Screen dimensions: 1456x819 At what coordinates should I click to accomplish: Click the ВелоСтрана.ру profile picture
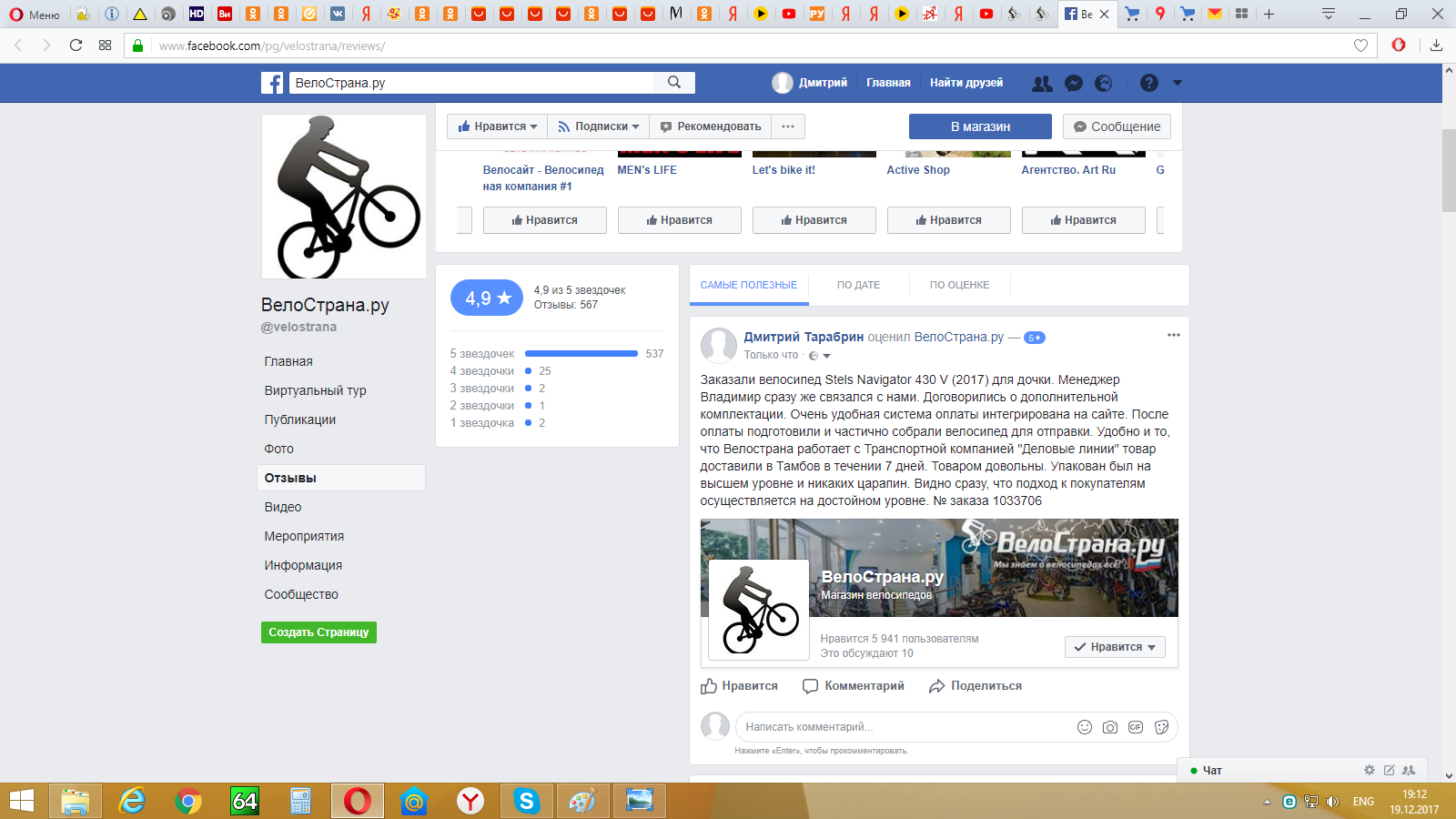point(344,197)
